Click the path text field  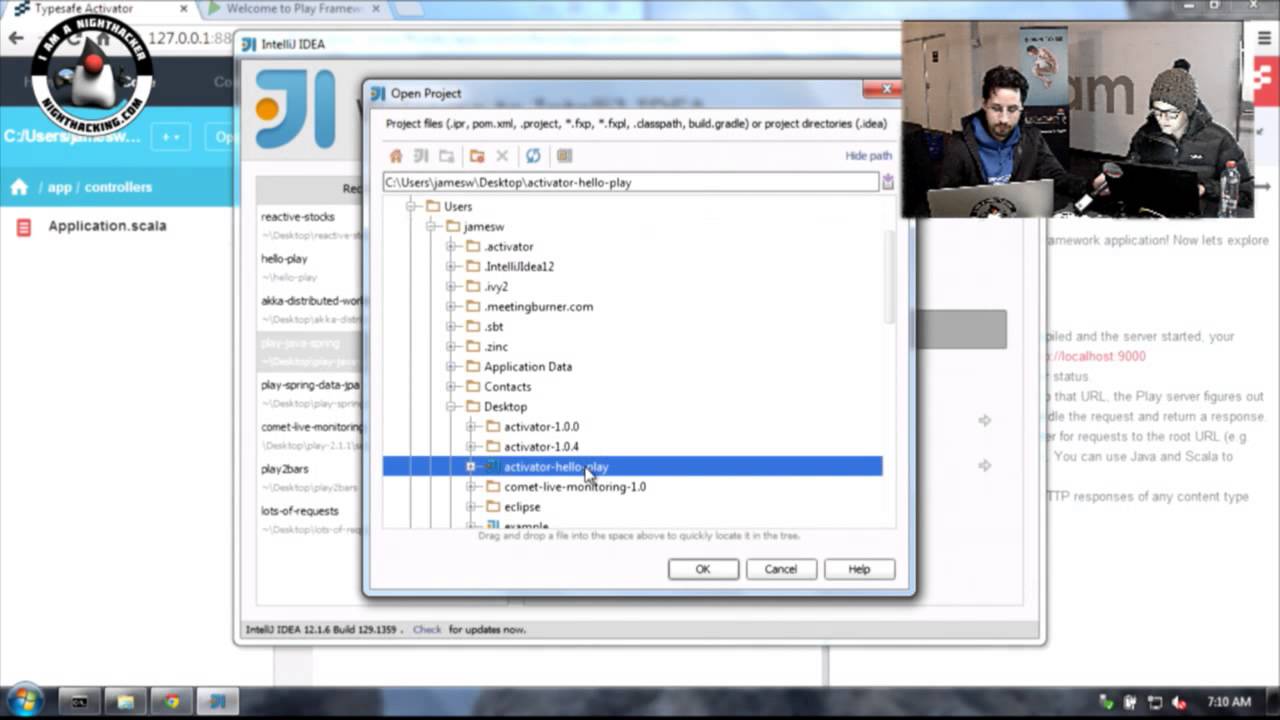(x=630, y=183)
